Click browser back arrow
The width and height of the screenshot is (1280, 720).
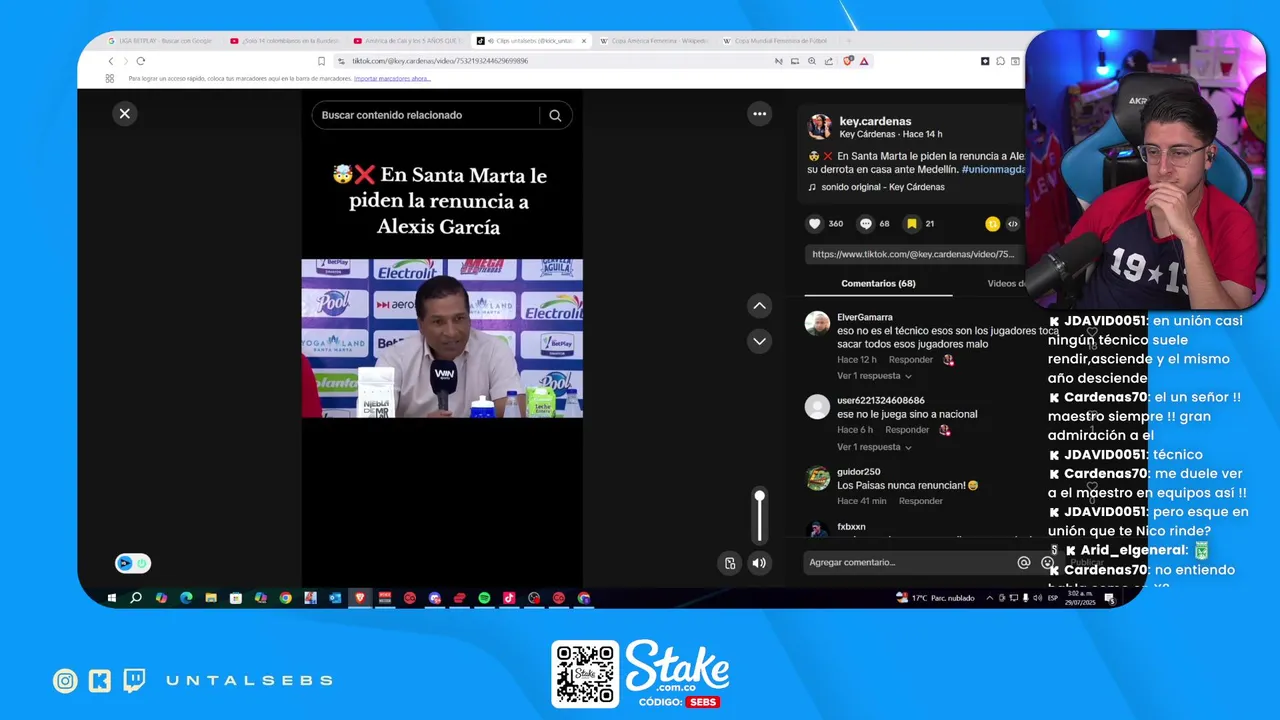[110, 61]
